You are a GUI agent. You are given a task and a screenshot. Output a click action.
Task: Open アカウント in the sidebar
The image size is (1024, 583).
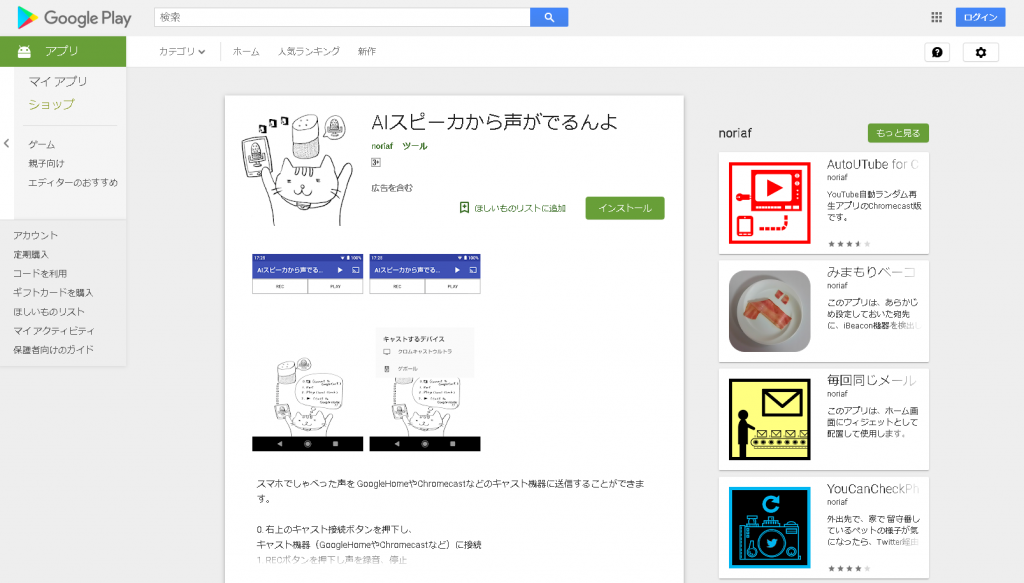(35, 236)
